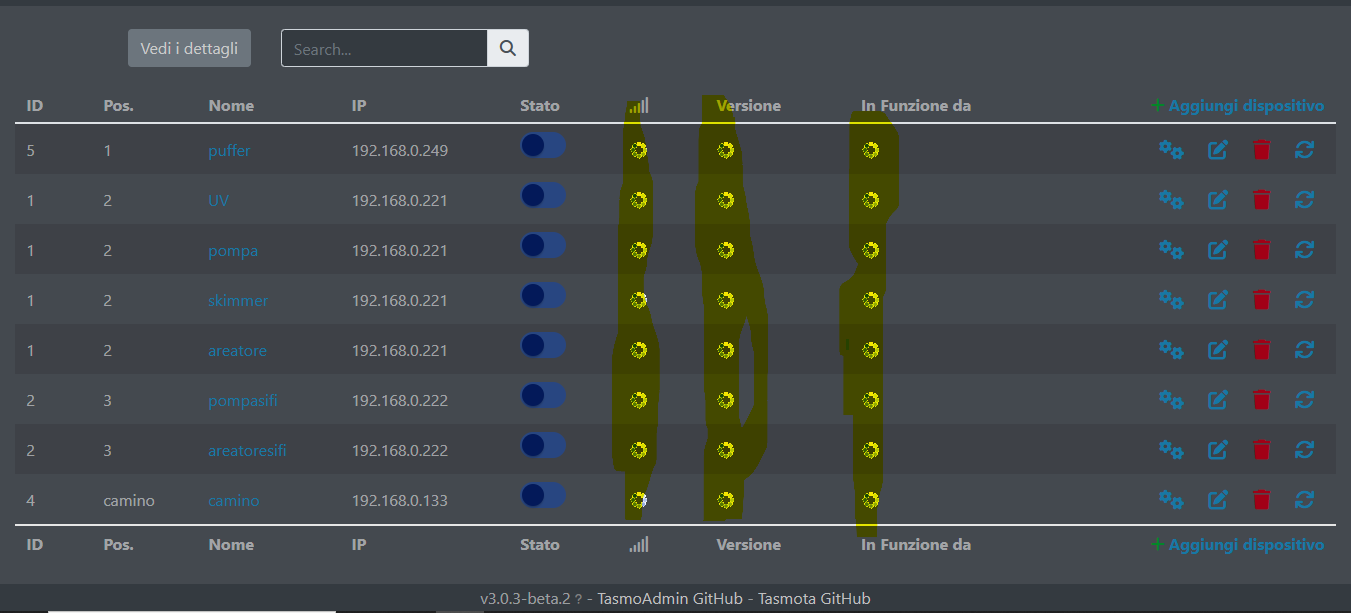
Task: Delete the camino device
Action: [x=1262, y=499]
